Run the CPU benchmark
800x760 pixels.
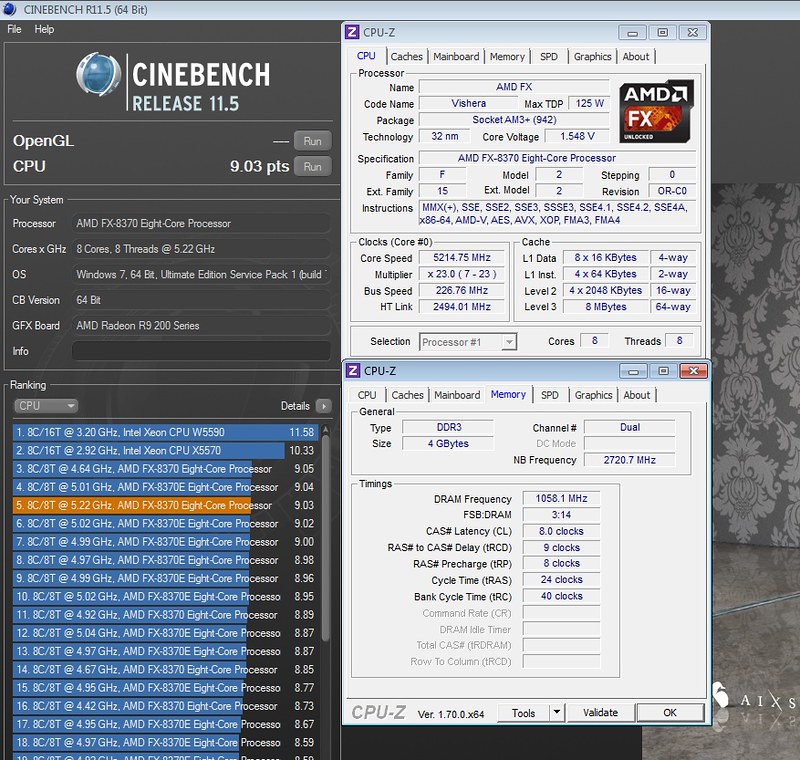coord(313,167)
